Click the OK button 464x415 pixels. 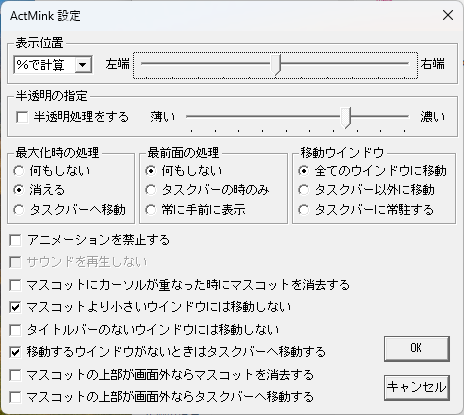[417, 349]
